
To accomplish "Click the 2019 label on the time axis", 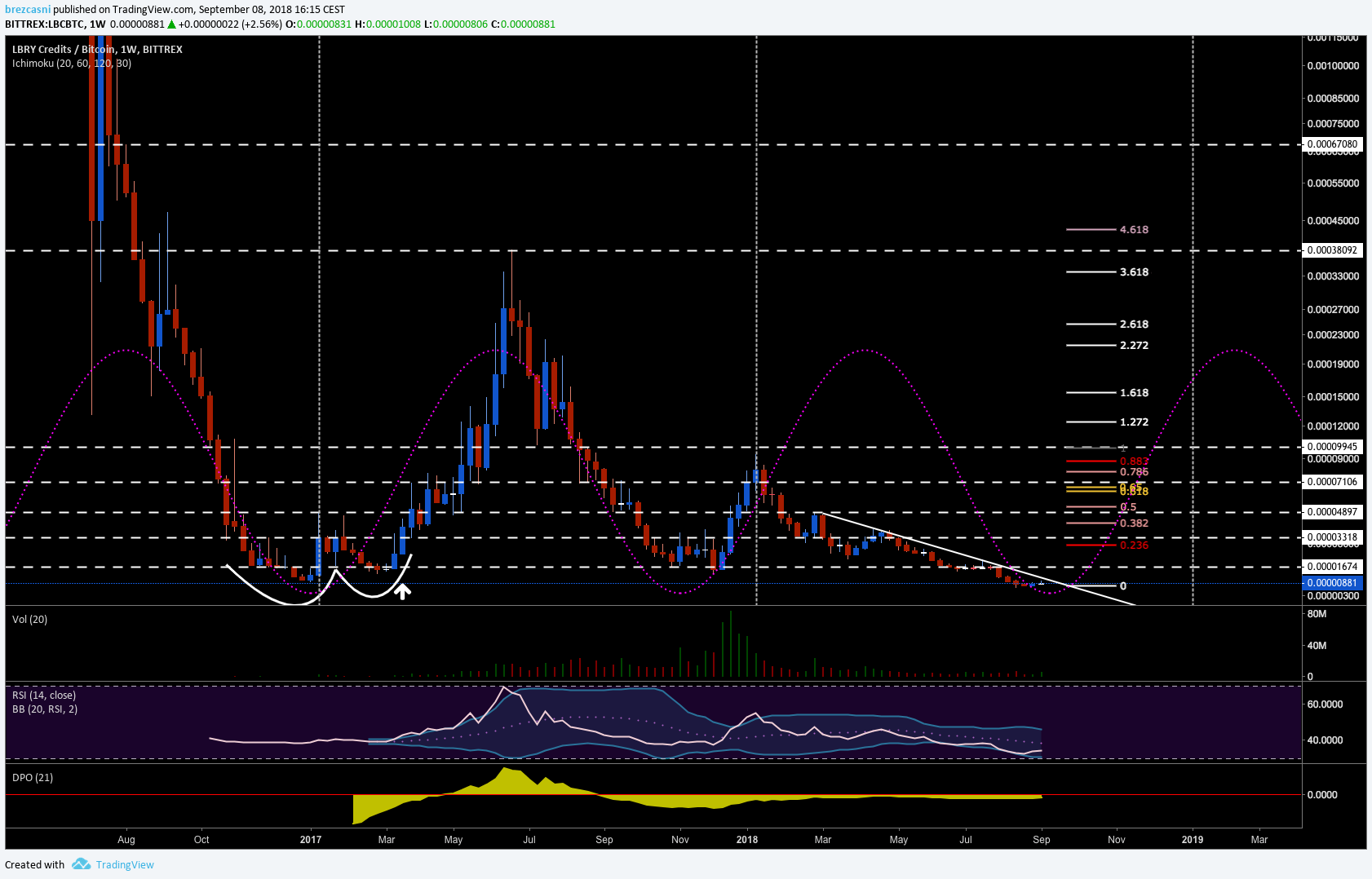I will [x=1193, y=840].
